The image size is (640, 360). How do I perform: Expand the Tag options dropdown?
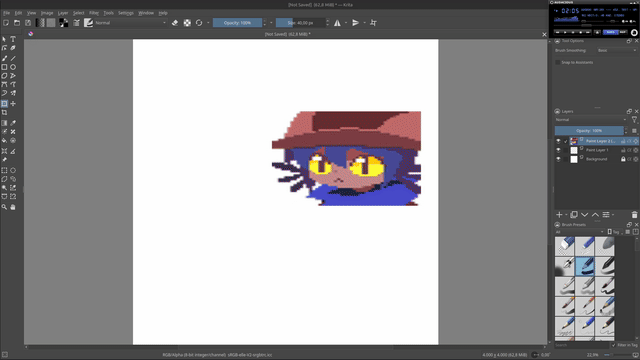pos(614,232)
